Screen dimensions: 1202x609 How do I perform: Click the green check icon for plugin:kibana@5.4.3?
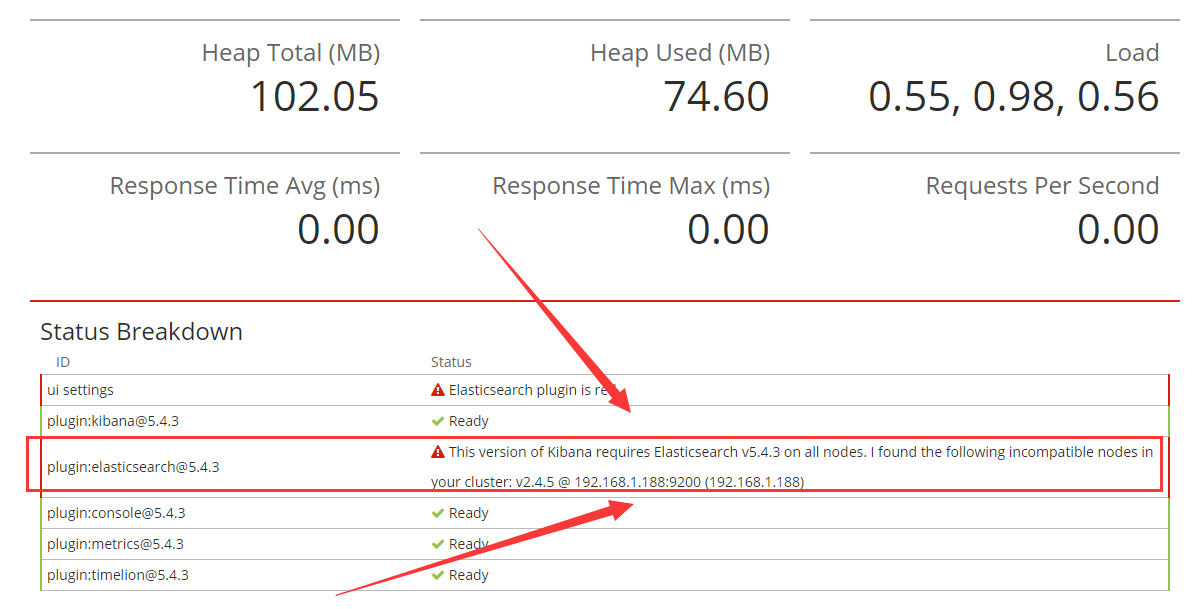437,421
